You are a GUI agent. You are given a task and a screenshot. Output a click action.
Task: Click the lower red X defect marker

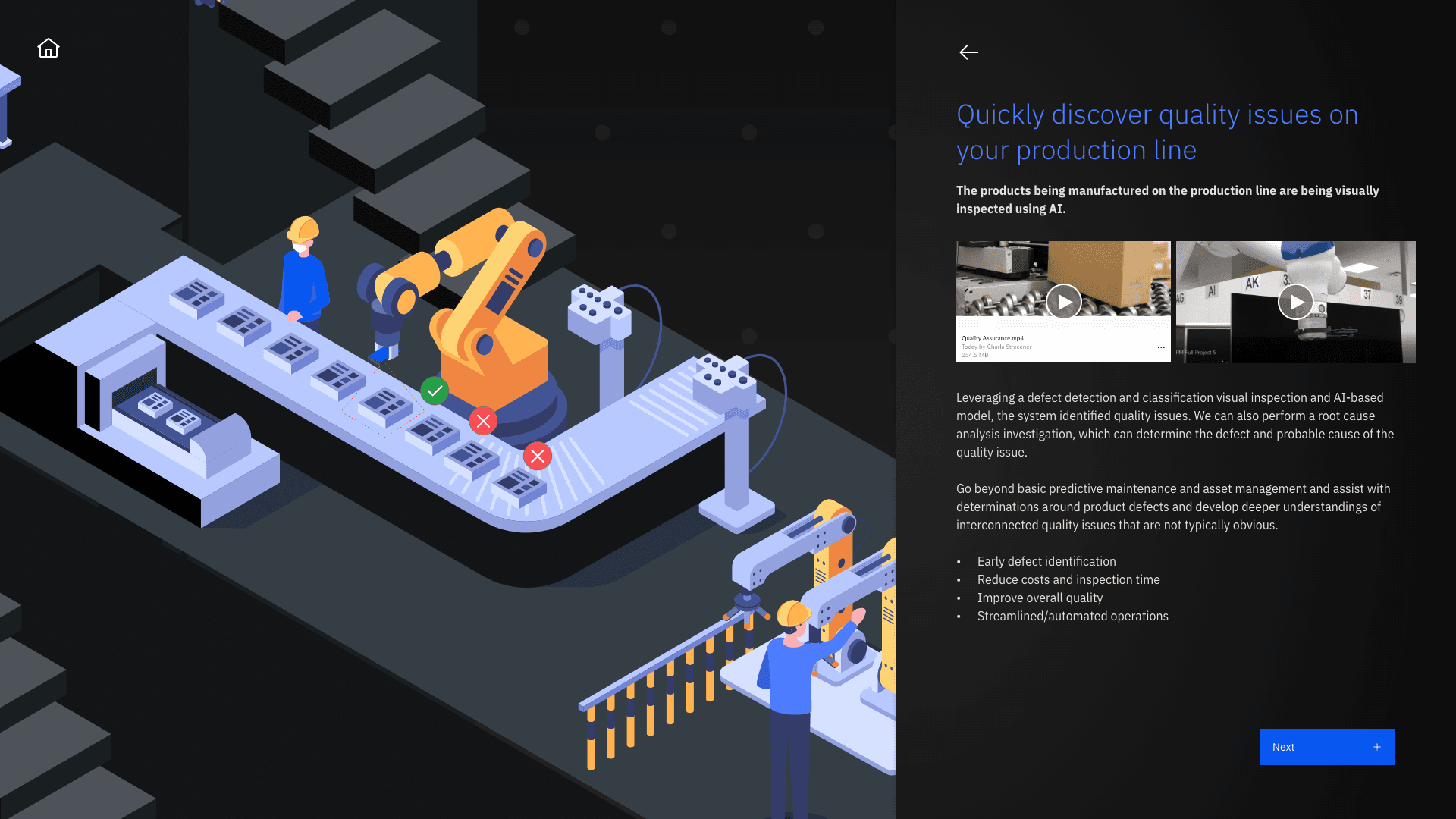click(x=538, y=456)
